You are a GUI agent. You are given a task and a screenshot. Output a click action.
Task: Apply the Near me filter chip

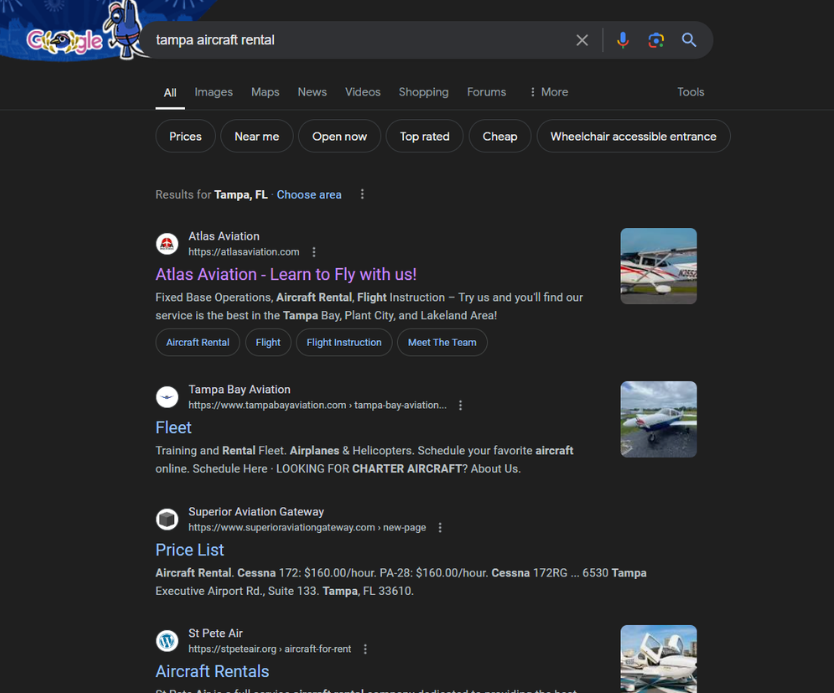coord(257,136)
